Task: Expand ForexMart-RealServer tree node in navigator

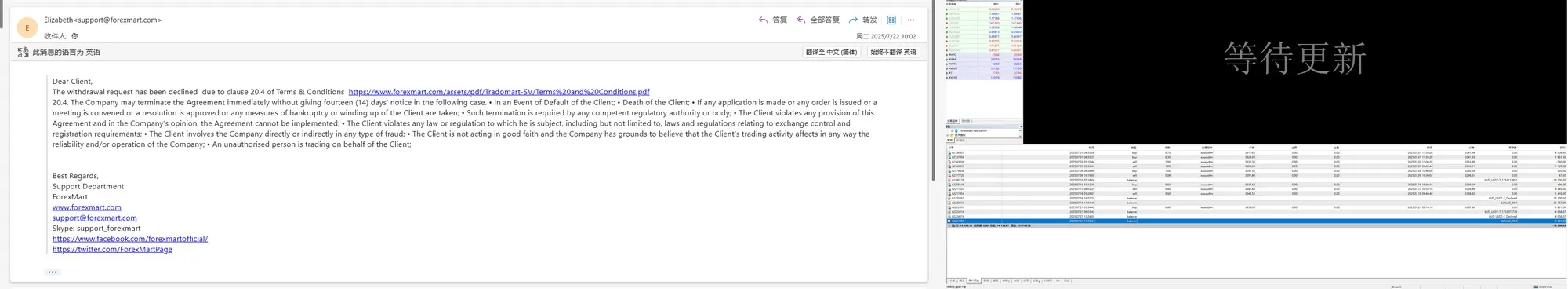Action: click(x=952, y=131)
